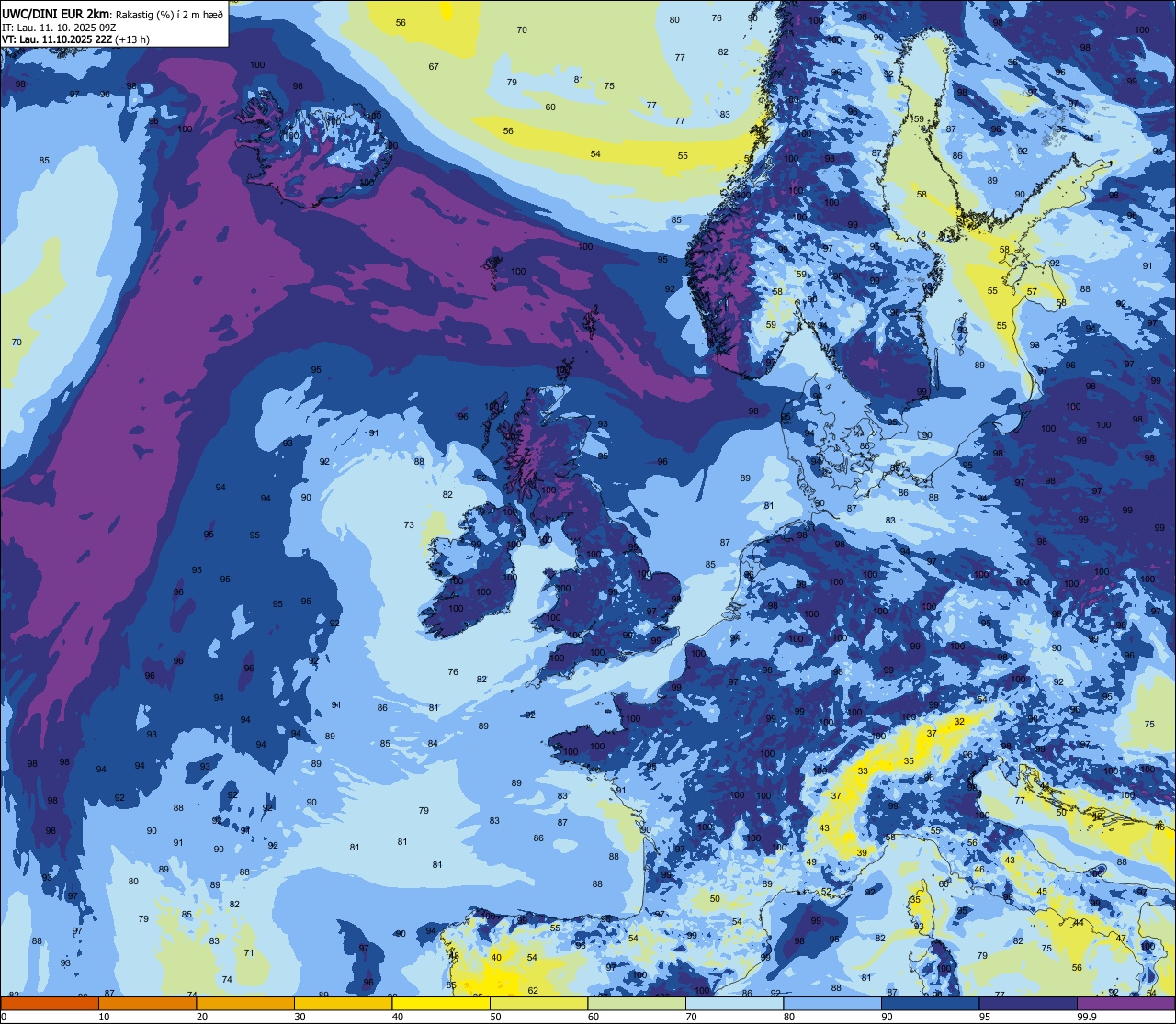This screenshot has width=1176, height=1024.
Task: Click the purple above-99.9 legend swatch
Action: pos(1127,1004)
